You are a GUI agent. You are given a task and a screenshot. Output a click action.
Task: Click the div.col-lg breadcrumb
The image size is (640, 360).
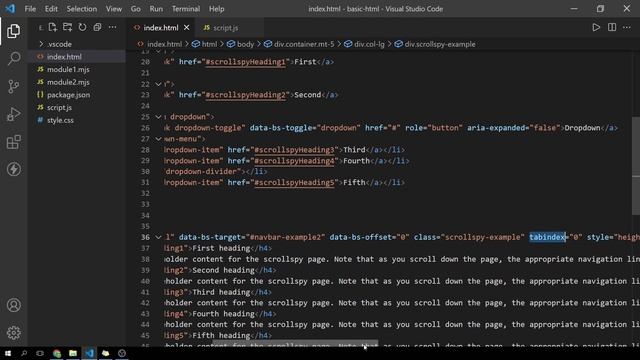coord(369,44)
